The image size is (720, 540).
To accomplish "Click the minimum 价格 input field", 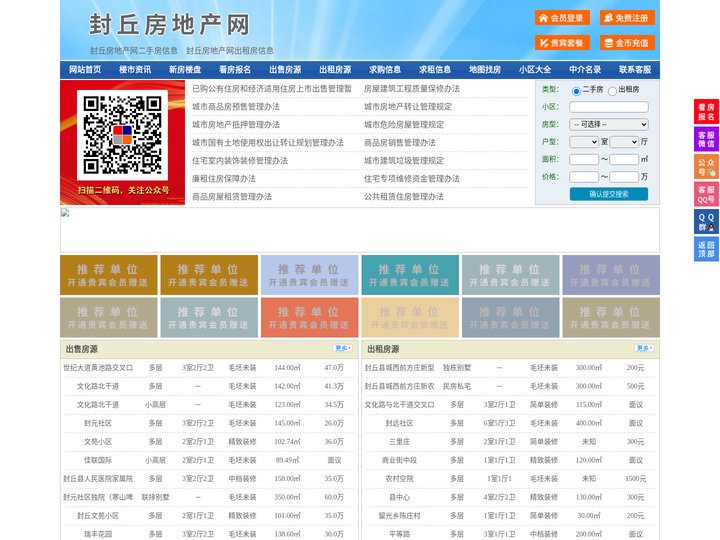I will point(584,177).
